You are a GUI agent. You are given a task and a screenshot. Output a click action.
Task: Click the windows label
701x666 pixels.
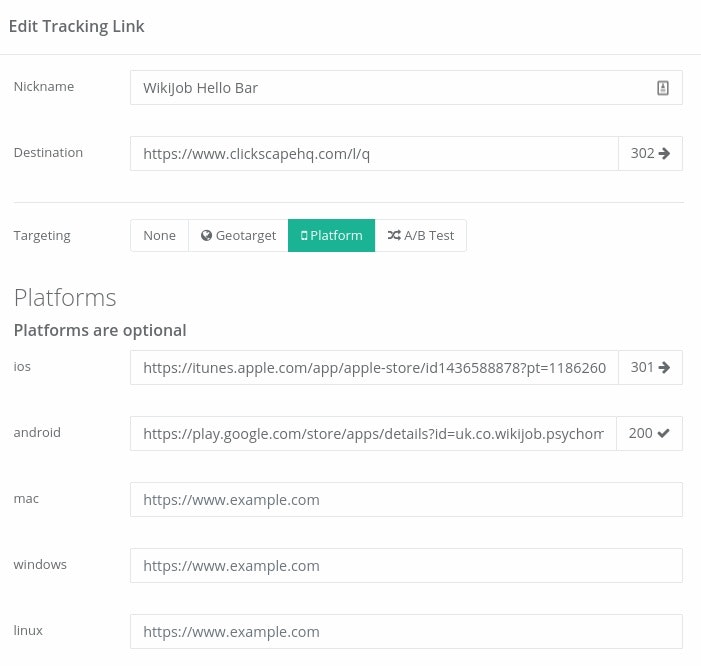tap(40, 564)
